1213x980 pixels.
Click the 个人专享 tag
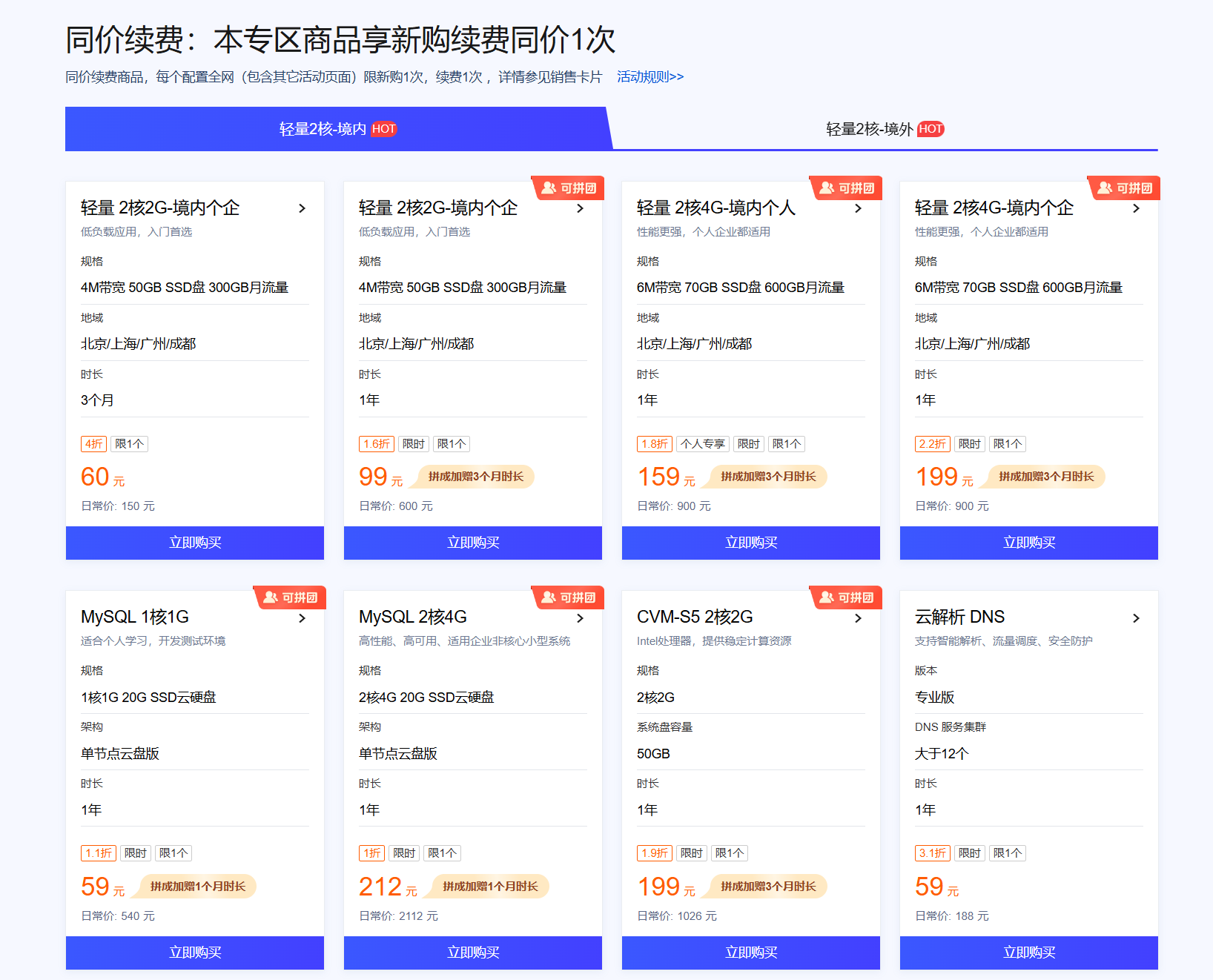coord(703,444)
